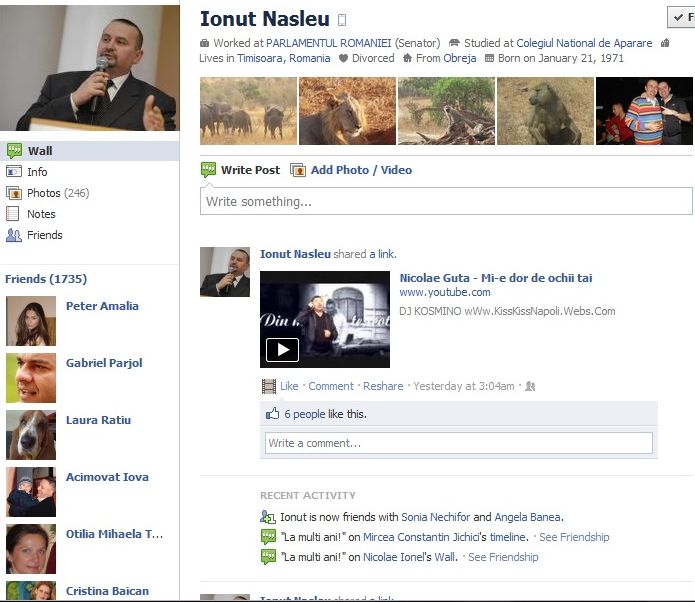Open PARLAMENTUL ROMANIEI workplace link
The height and width of the screenshot is (602, 695).
coord(328,43)
